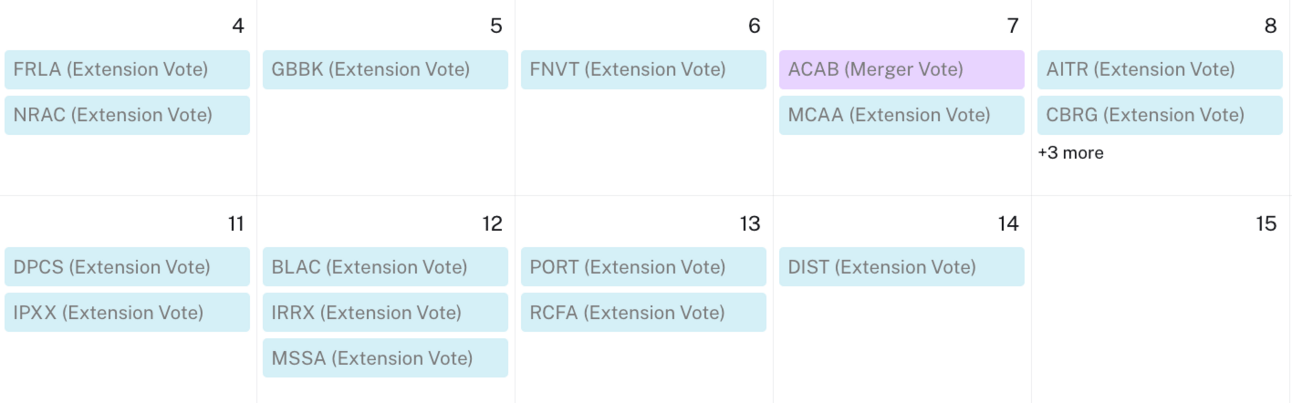
Task: Open the NRAC (Extension Vote) event
Action: click(127, 115)
